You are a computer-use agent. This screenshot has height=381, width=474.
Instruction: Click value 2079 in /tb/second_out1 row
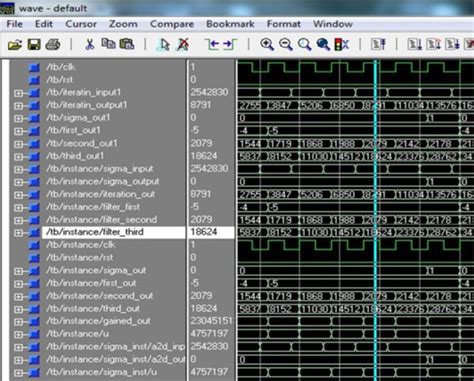coord(201,143)
